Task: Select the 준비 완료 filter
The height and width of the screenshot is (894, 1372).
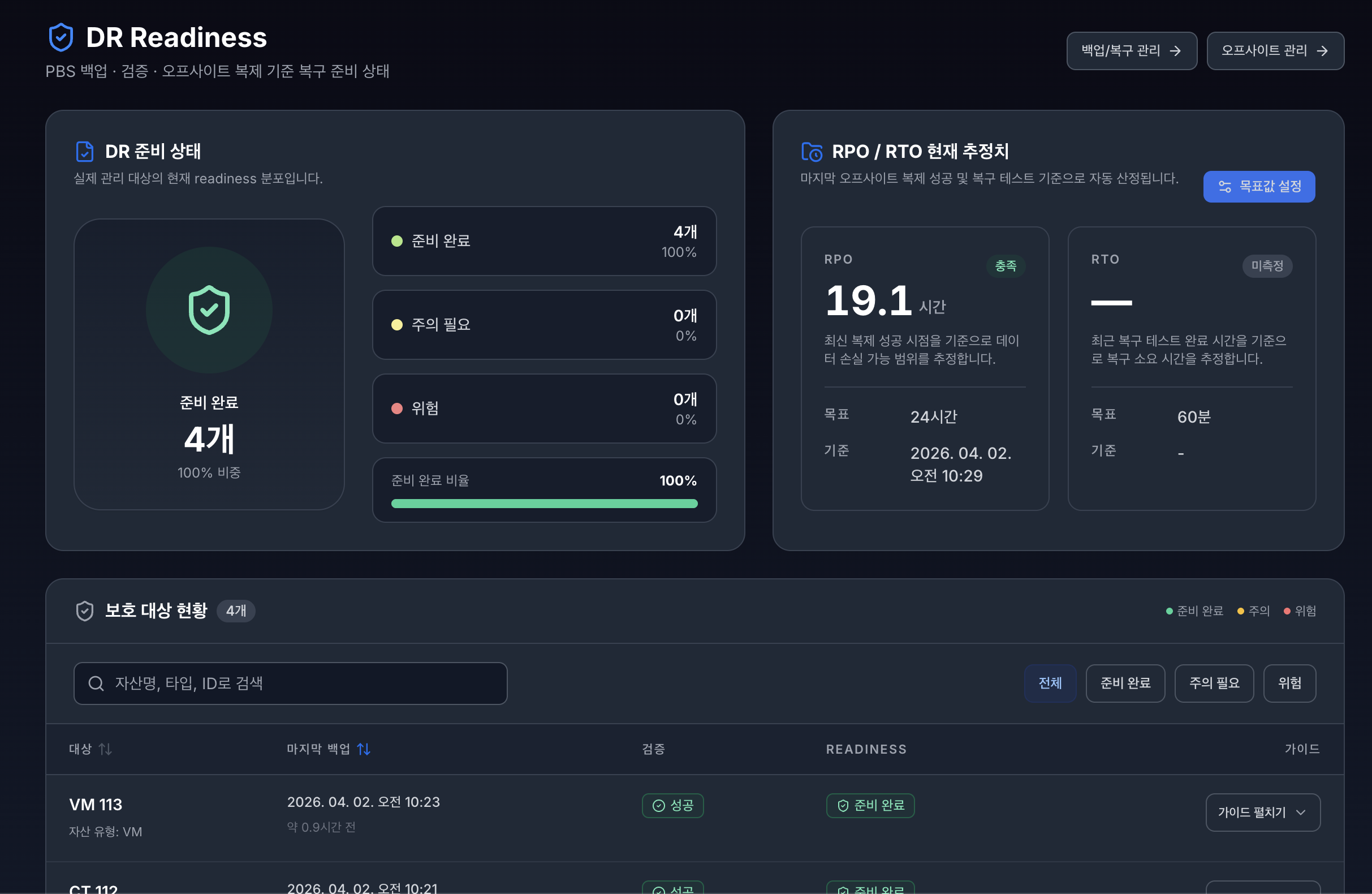Action: coord(1125,683)
